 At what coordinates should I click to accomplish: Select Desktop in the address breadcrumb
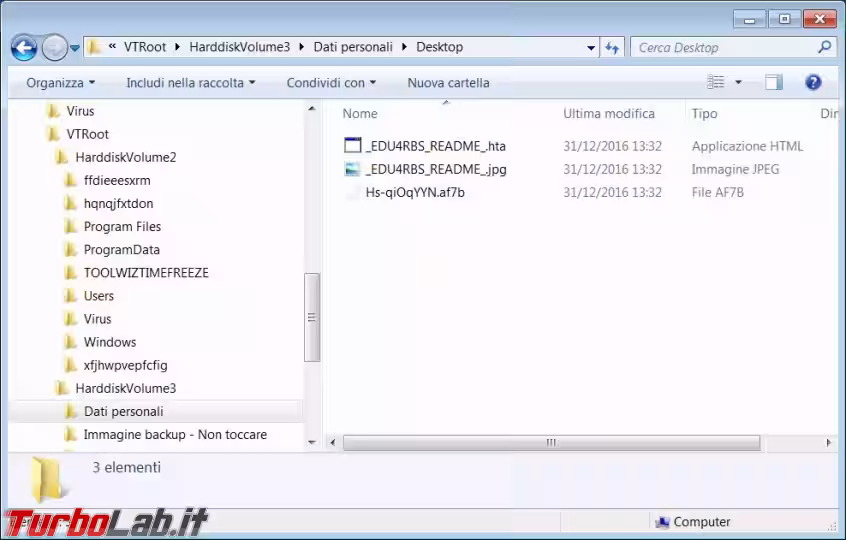pyautogui.click(x=439, y=47)
